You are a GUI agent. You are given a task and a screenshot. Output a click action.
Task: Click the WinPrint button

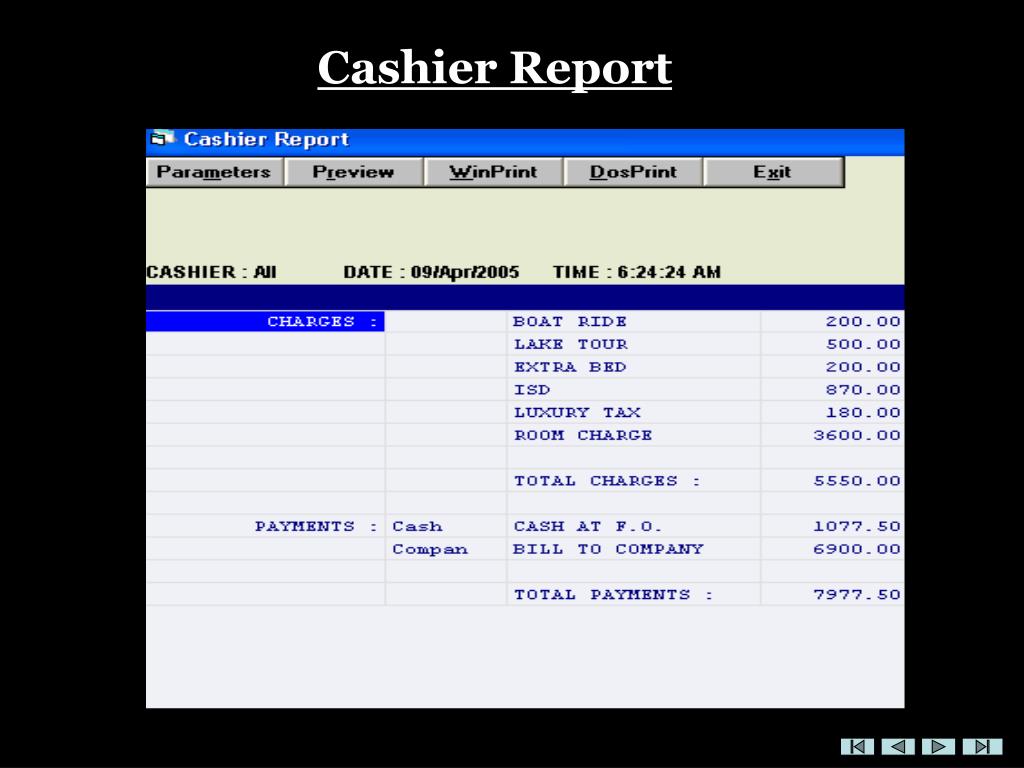[493, 172]
